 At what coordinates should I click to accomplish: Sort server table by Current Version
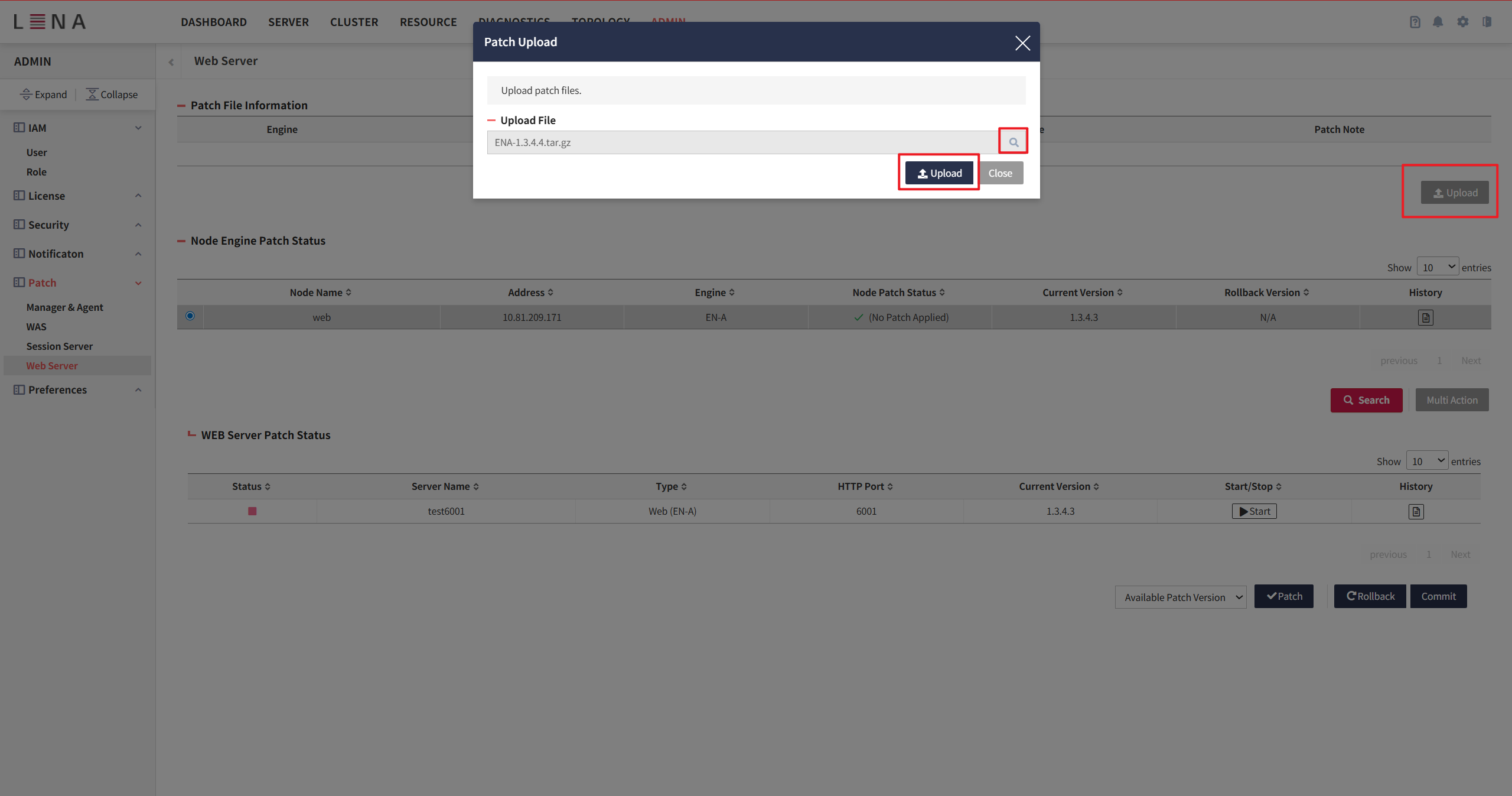(1059, 486)
